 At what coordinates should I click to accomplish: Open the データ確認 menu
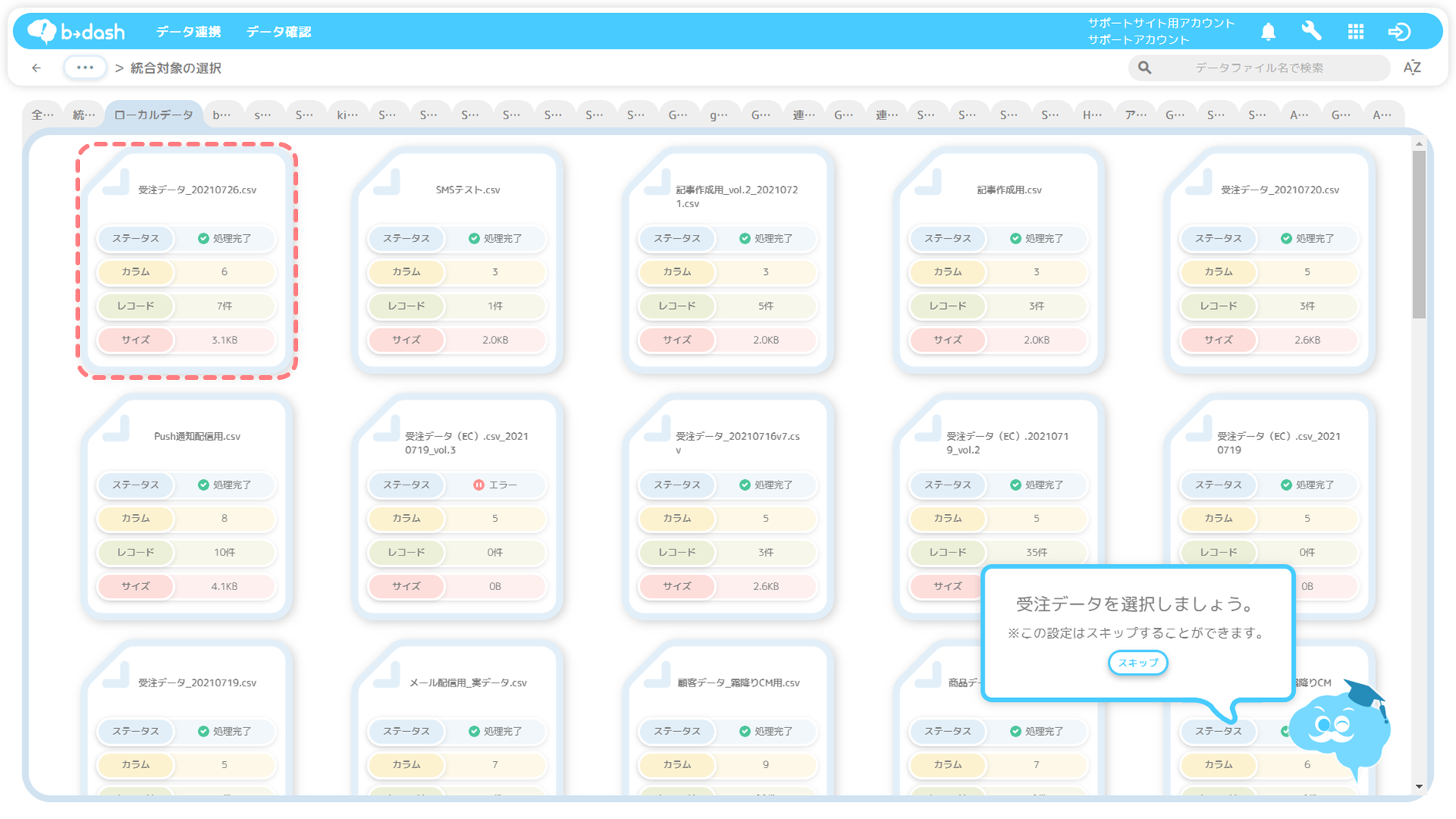tap(279, 32)
